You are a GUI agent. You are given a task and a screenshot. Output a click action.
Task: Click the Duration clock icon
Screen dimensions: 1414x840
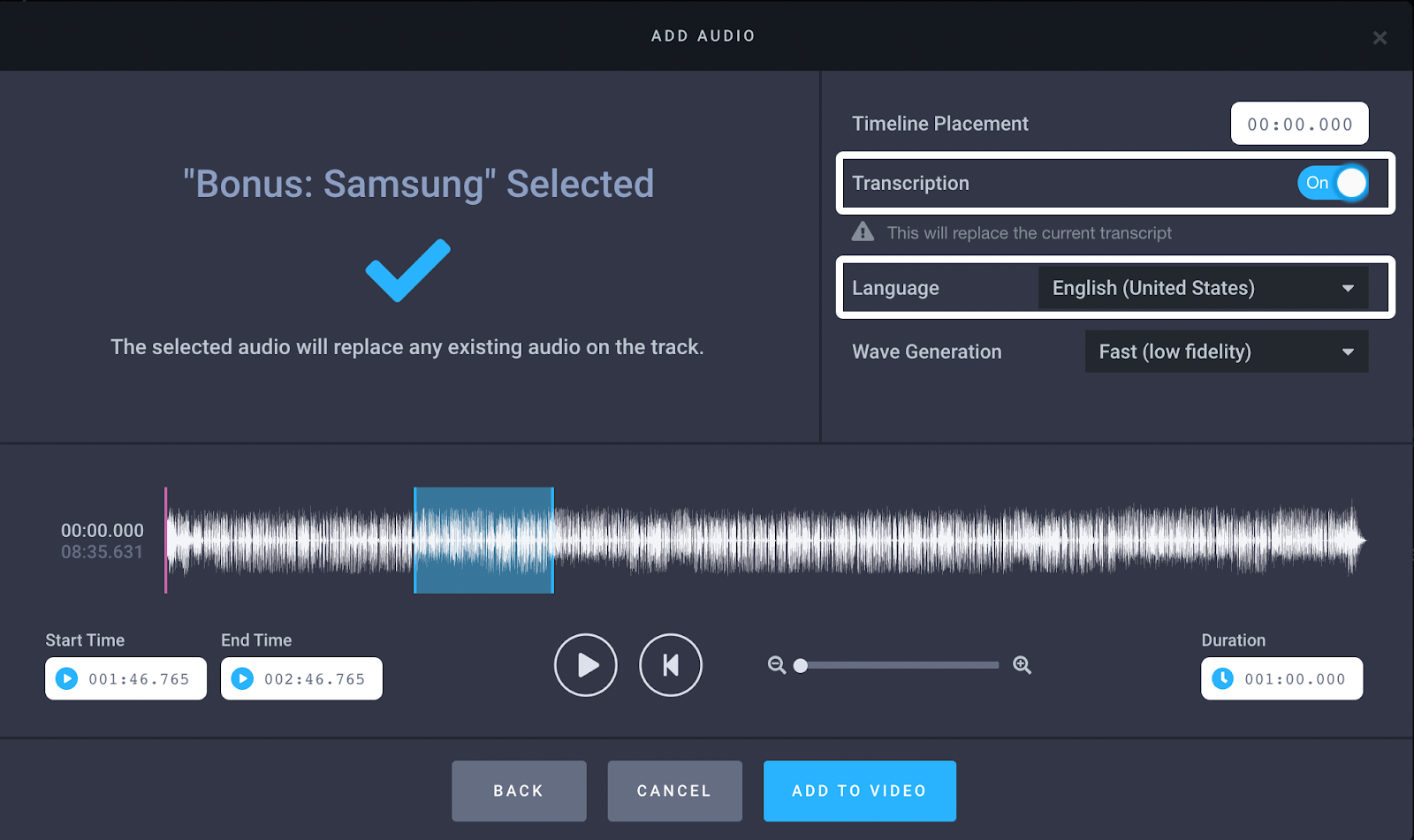[x=1222, y=678]
